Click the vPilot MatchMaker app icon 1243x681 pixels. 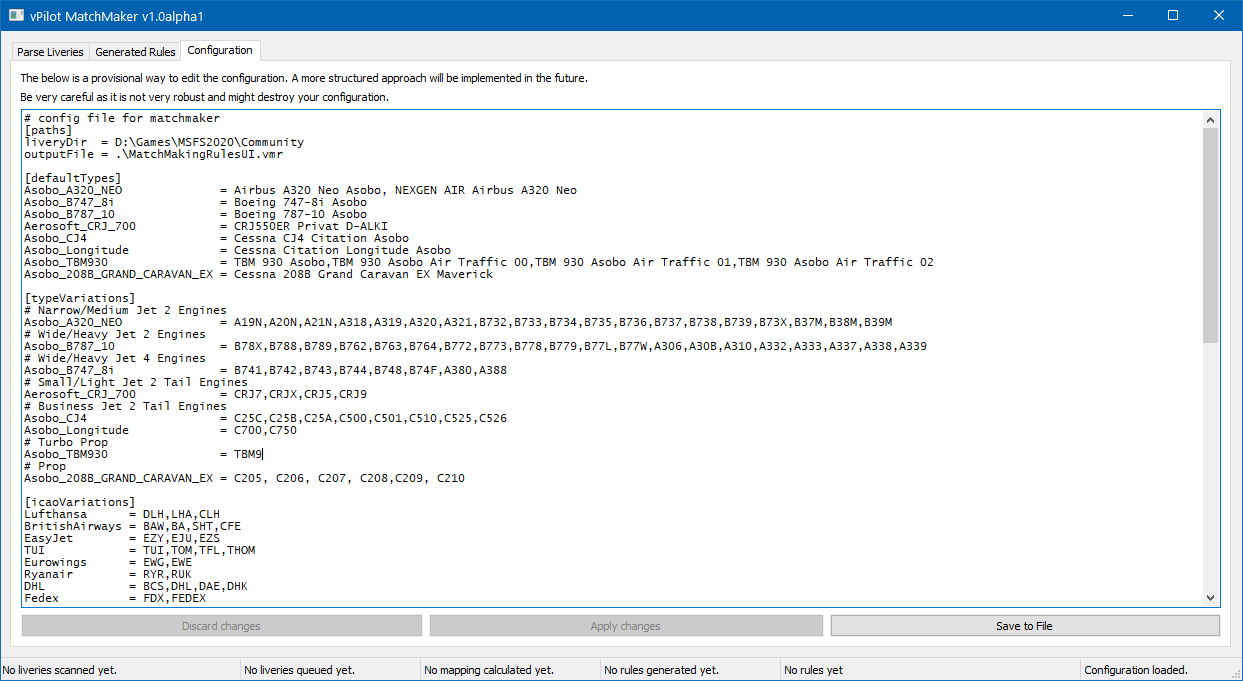[16, 15]
